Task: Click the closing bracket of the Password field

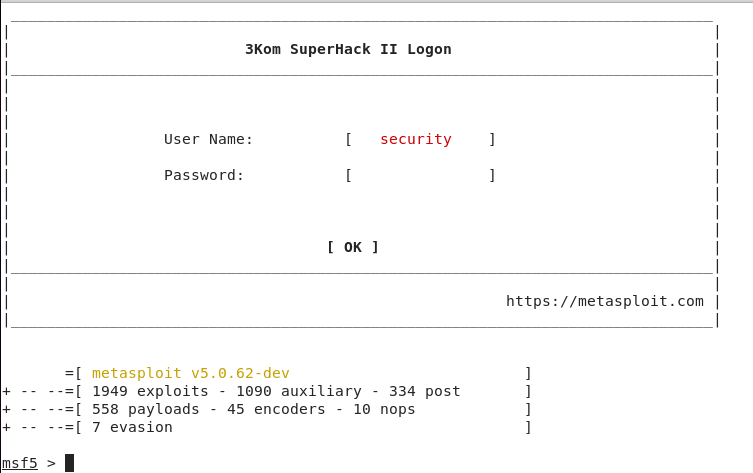Action: (492, 175)
